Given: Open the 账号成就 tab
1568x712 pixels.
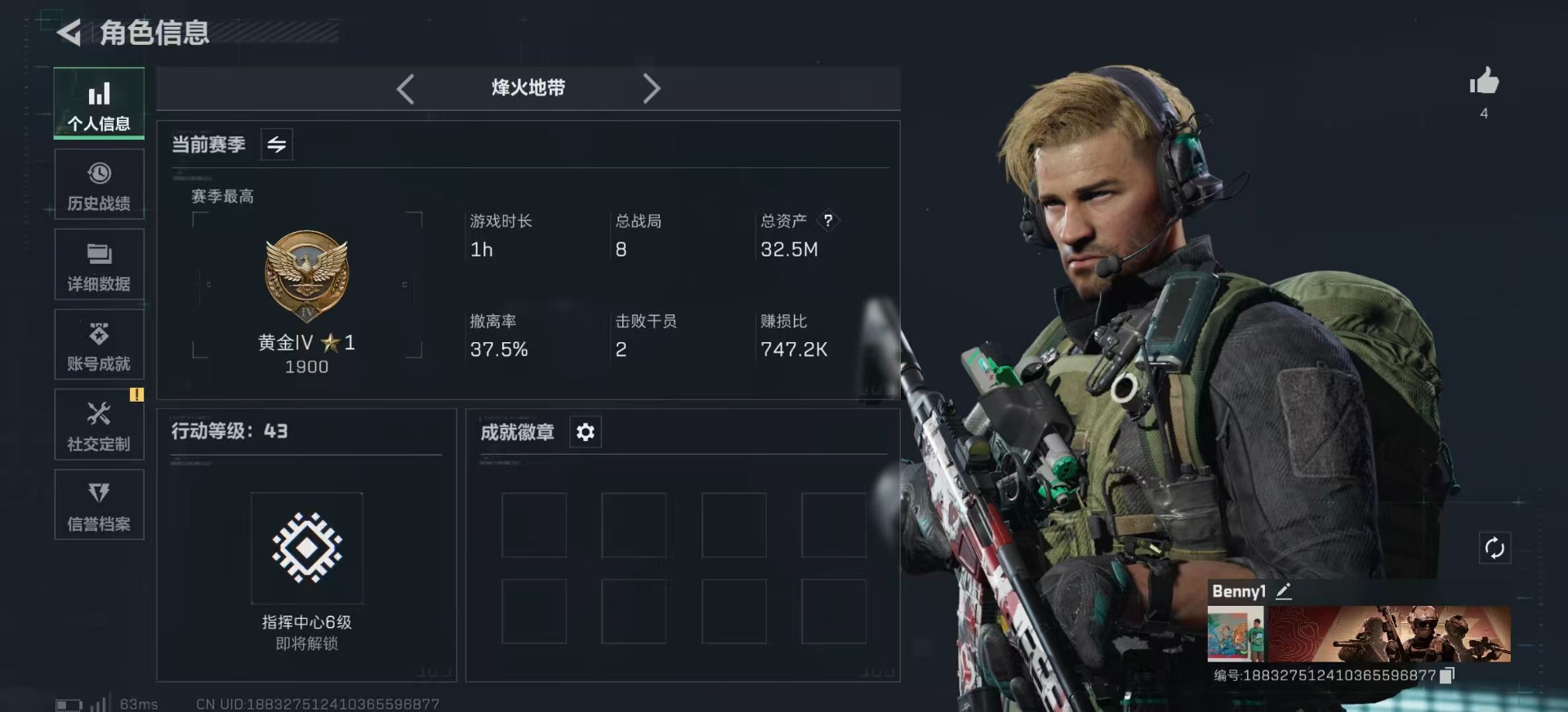Looking at the screenshot, I should tap(99, 345).
